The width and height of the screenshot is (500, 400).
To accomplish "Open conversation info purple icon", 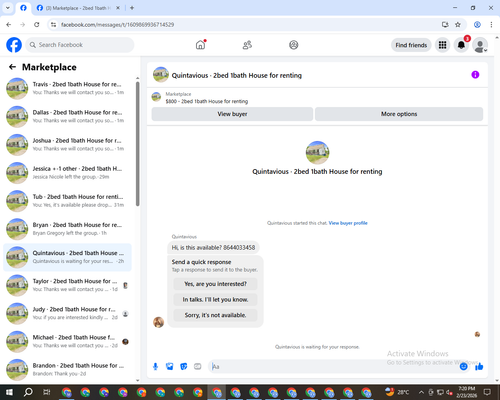I will [x=475, y=75].
